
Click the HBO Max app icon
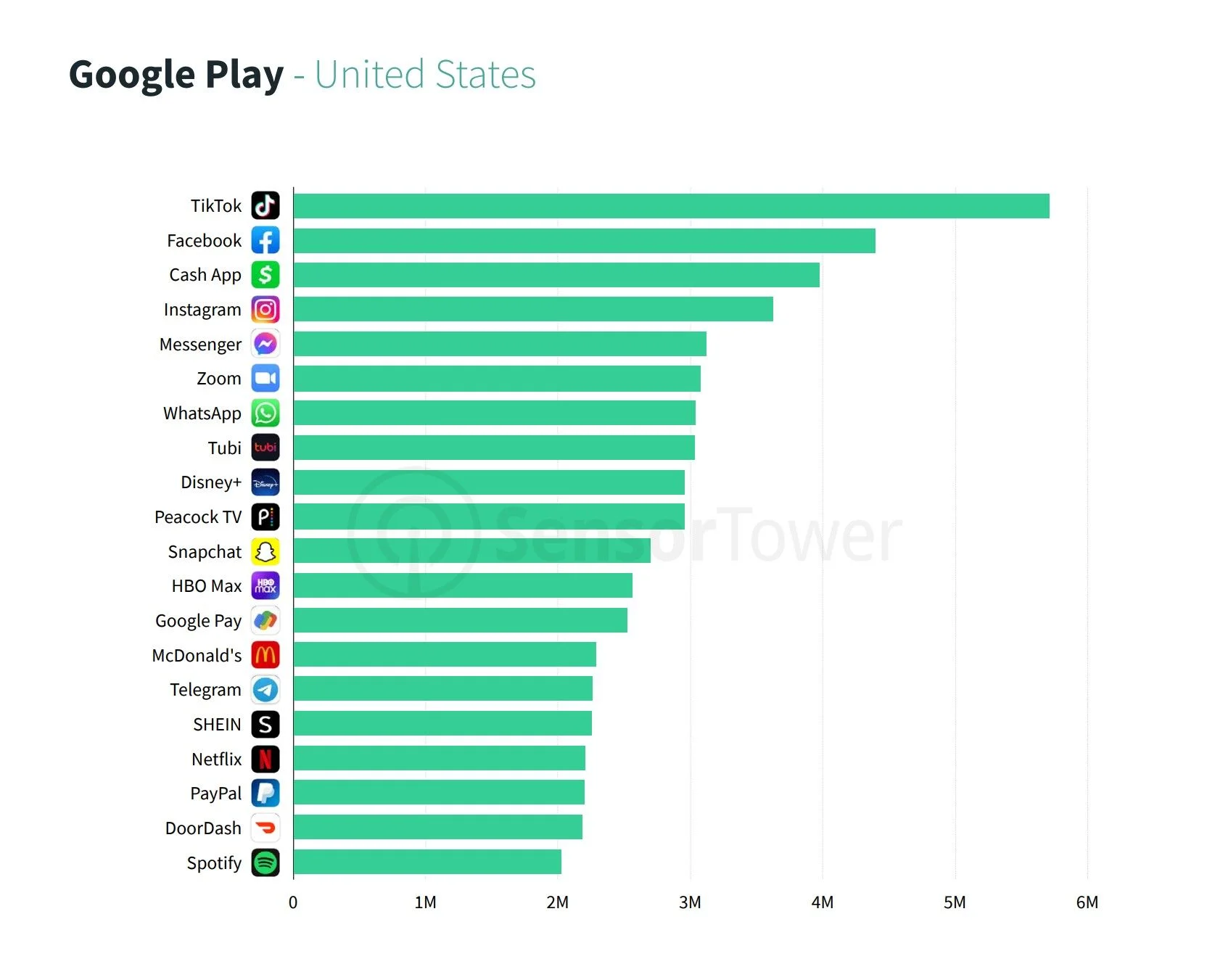coord(265,586)
